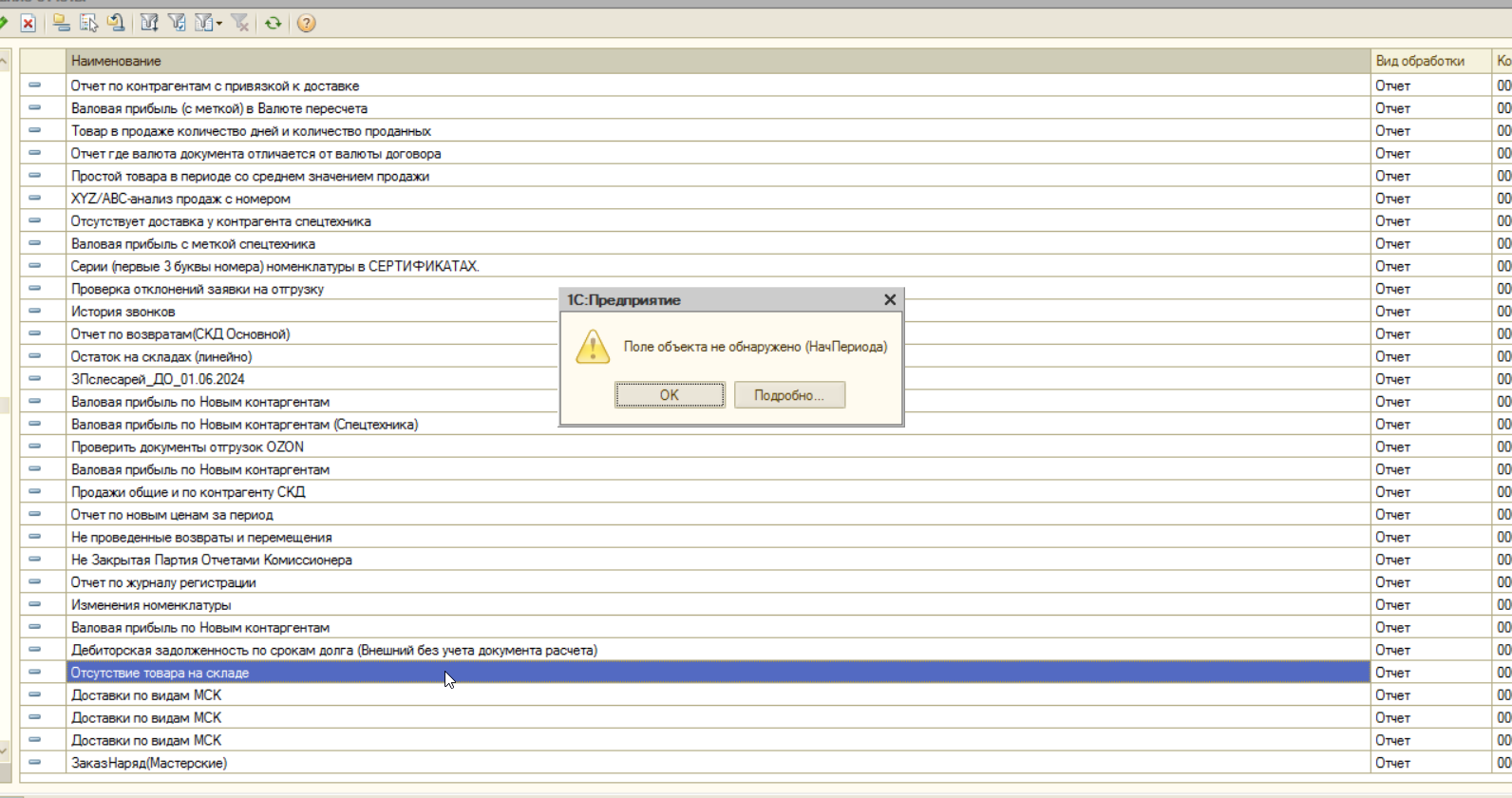
Task: Click row icon for Отчет по журналу регистрации
Action: coord(35,582)
